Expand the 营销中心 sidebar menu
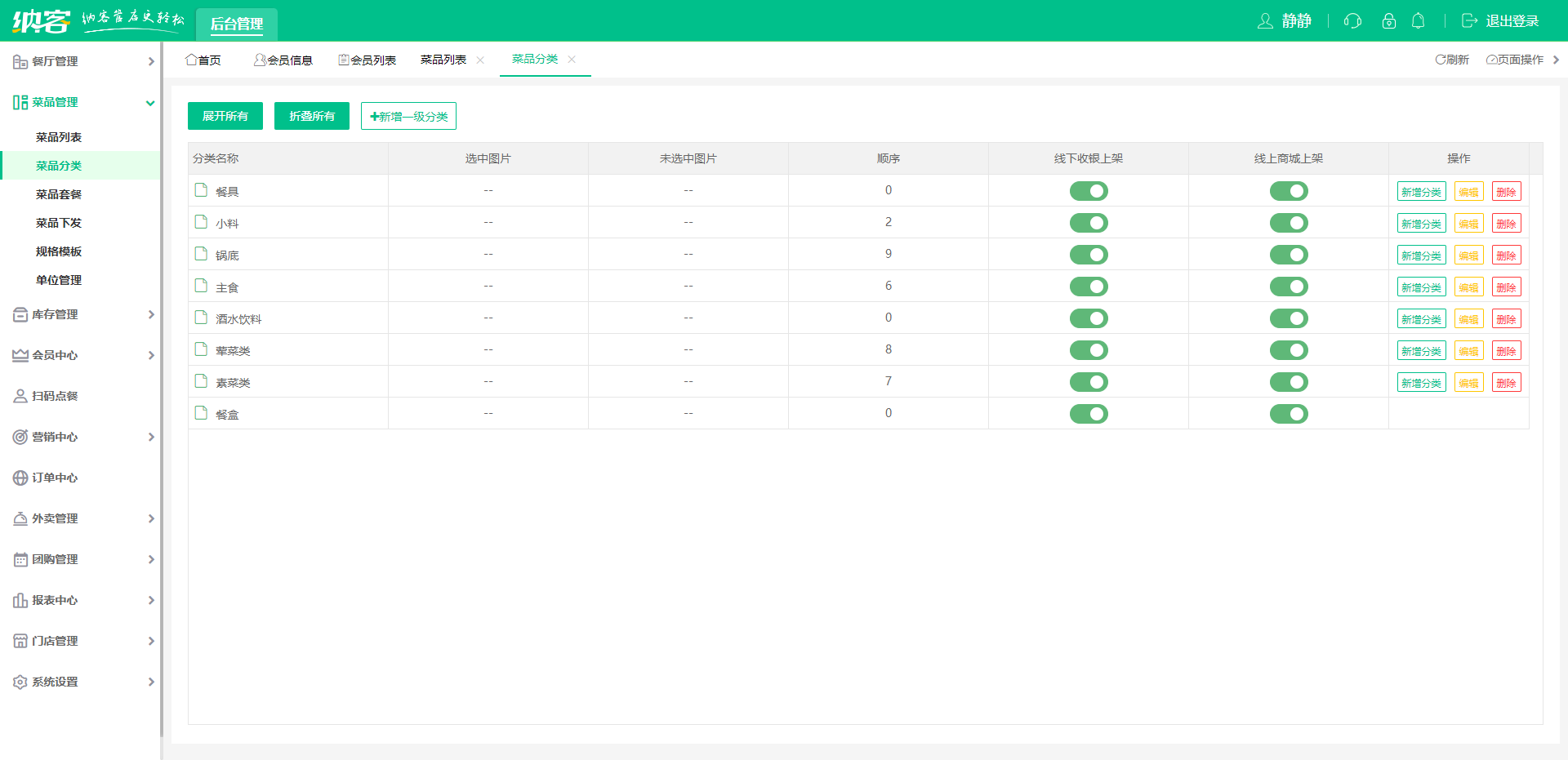Image resolution: width=1568 pixels, height=760 pixels. (x=82, y=437)
